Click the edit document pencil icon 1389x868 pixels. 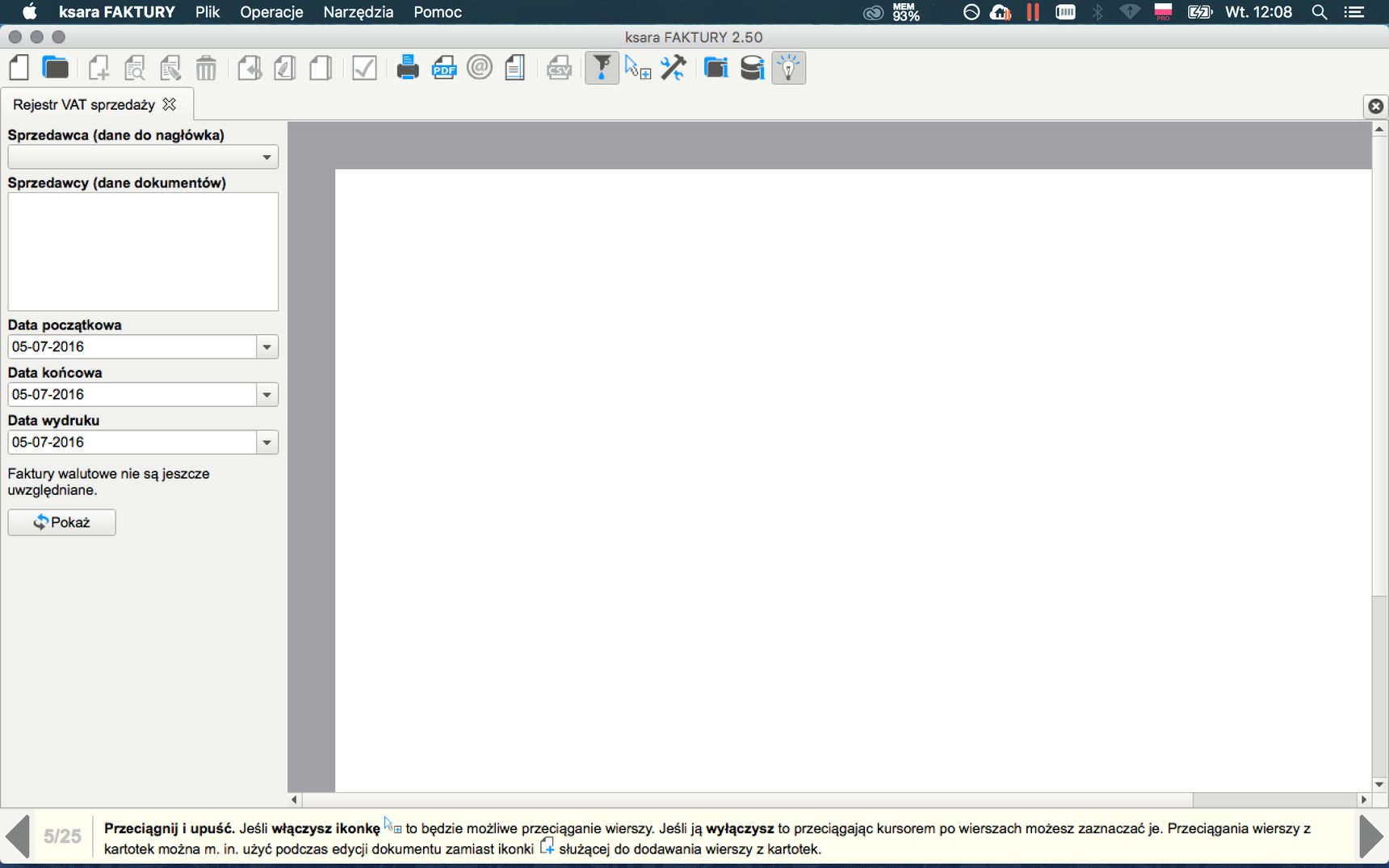tap(170, 68)
